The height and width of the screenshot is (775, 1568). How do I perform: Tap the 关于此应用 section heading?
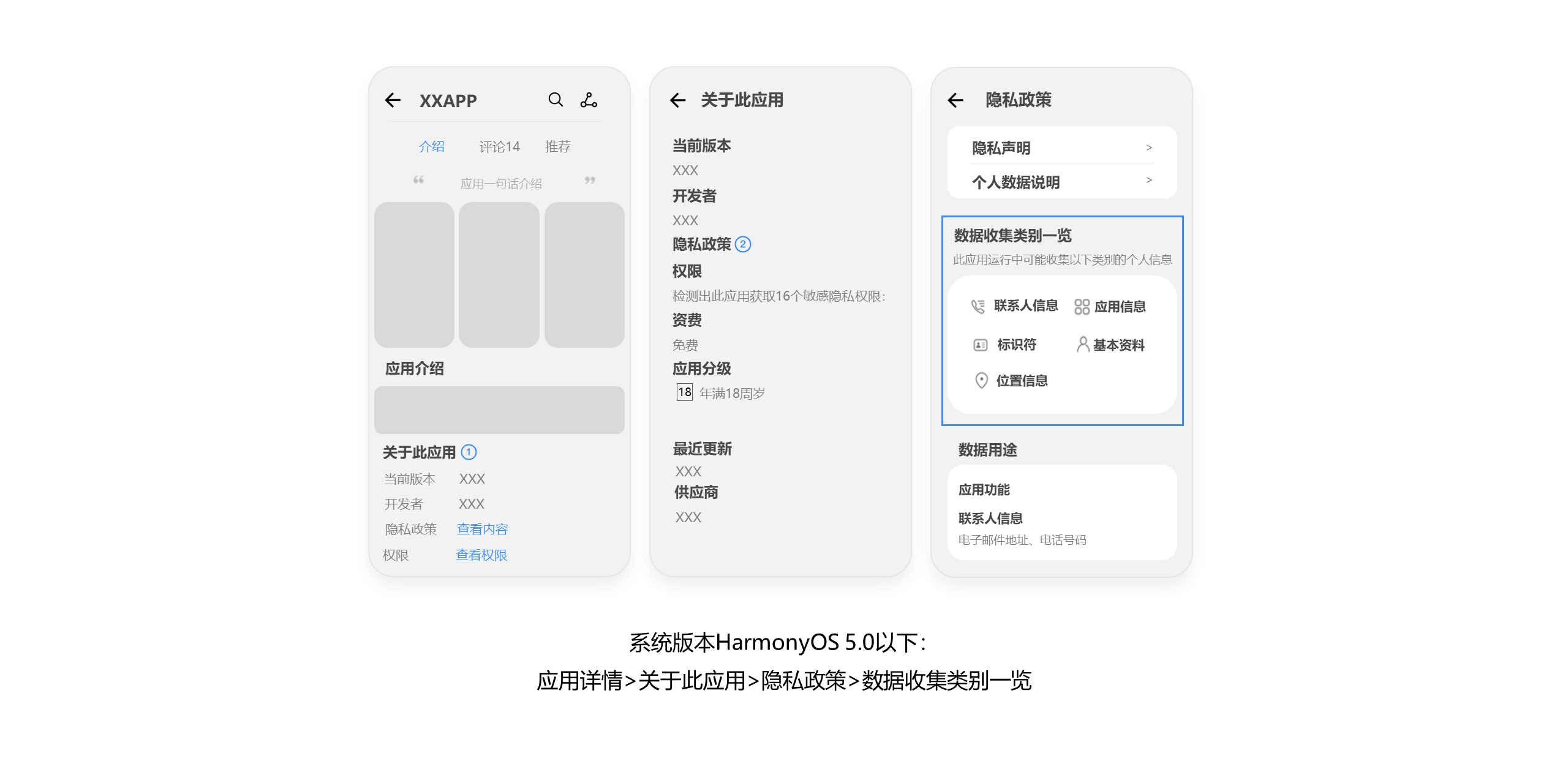coord(419,452)
